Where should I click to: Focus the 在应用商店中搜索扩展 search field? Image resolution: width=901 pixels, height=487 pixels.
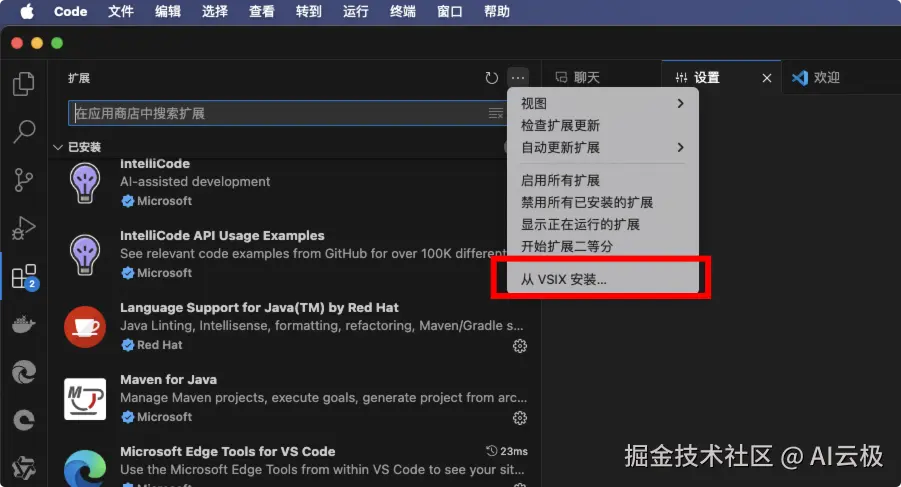[x=287, y=113]
